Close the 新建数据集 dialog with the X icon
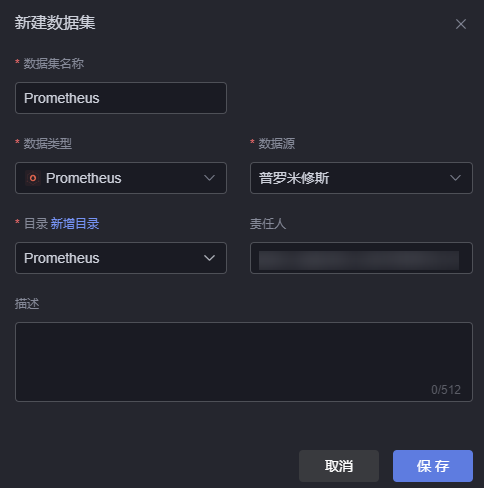Viewport: 484px width, 488px height. pyautogui.click(x=461, y=24)
